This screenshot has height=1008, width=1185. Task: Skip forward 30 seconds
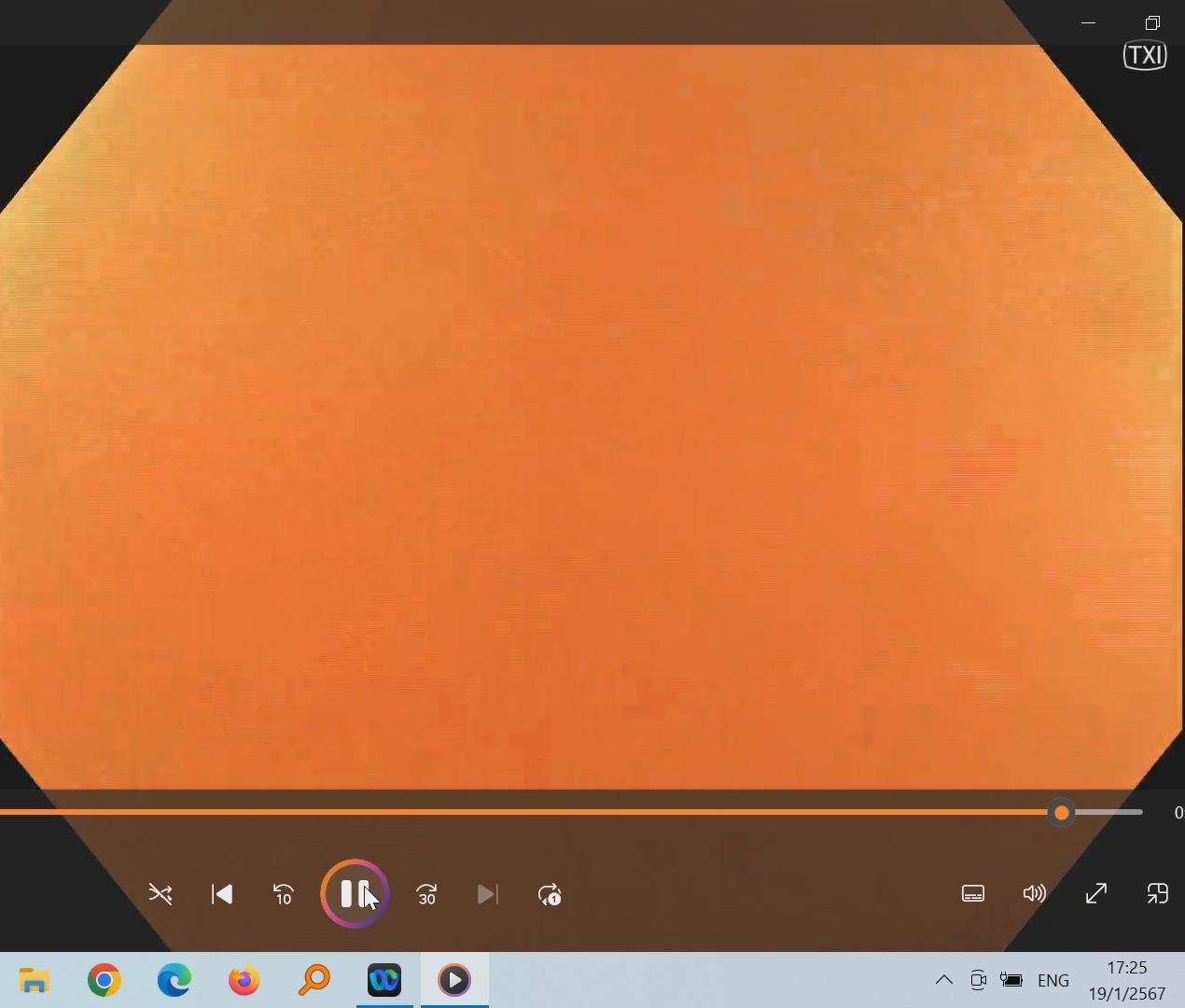426,894
